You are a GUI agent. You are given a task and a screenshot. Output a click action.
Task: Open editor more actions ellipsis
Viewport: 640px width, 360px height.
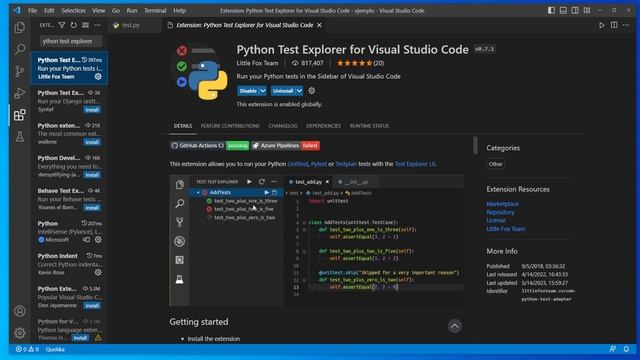coord(626,25)
